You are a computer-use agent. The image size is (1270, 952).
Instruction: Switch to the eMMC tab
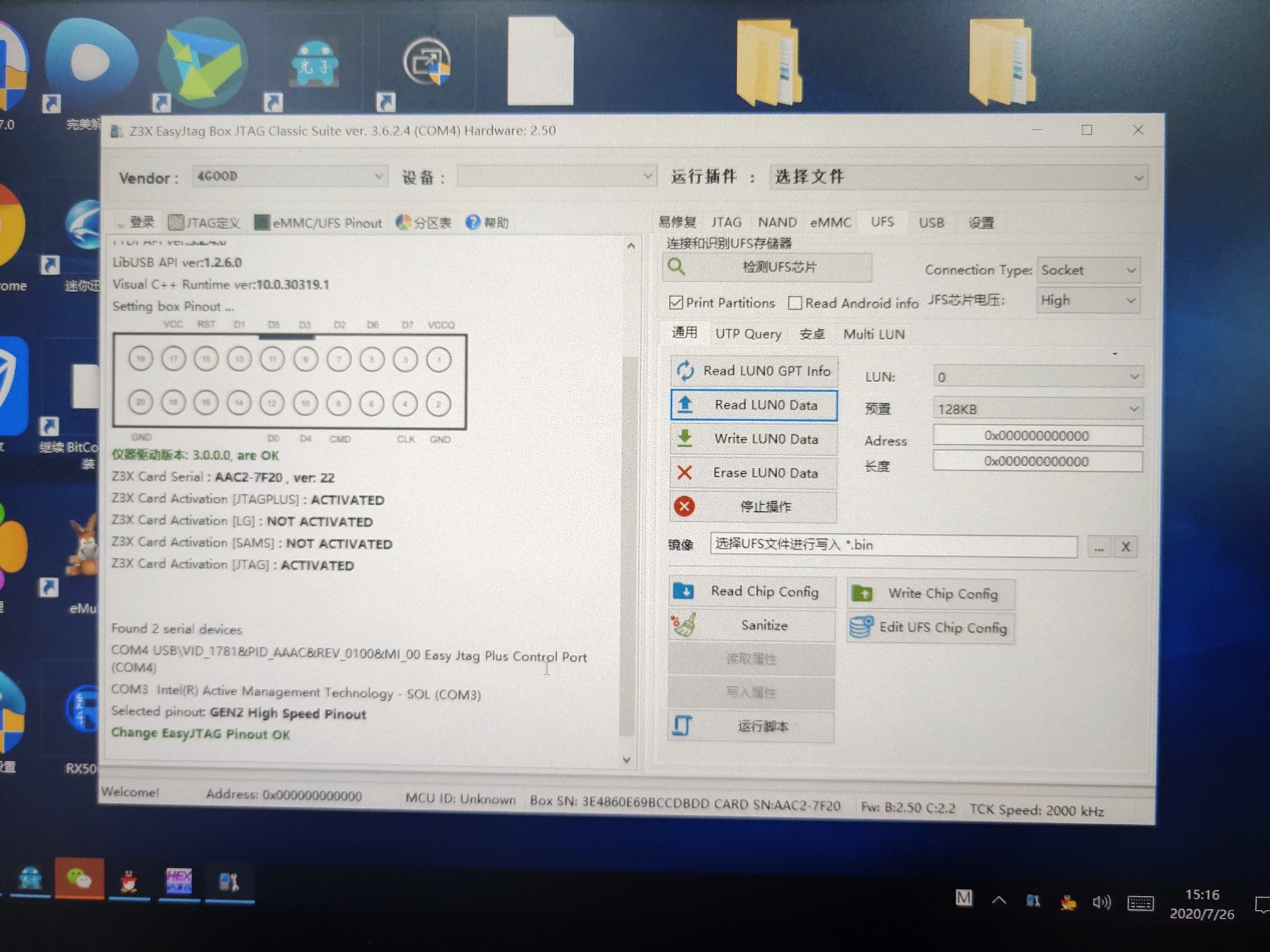pyautogui.click(x=830, y=222)
